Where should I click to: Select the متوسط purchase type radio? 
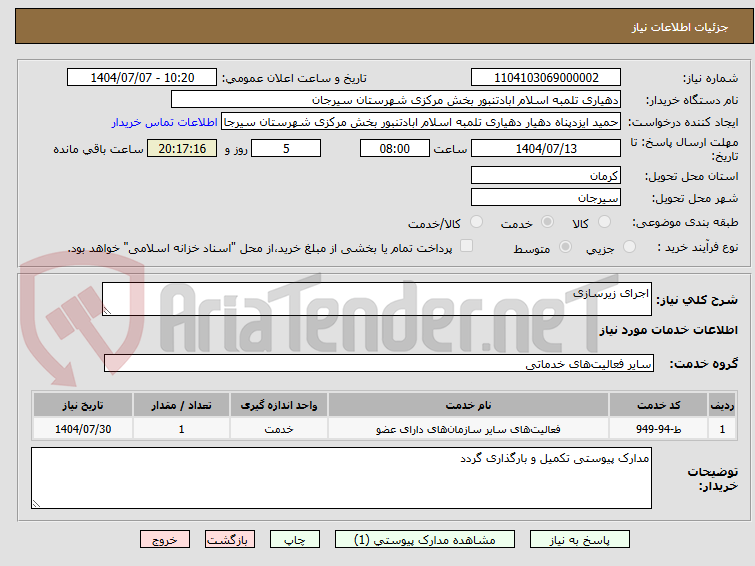click(565, 247)
